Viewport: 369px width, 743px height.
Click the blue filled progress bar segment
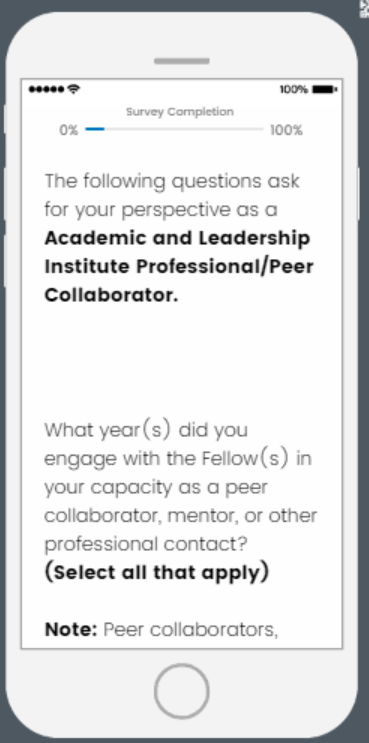click(x=95, y=129)
